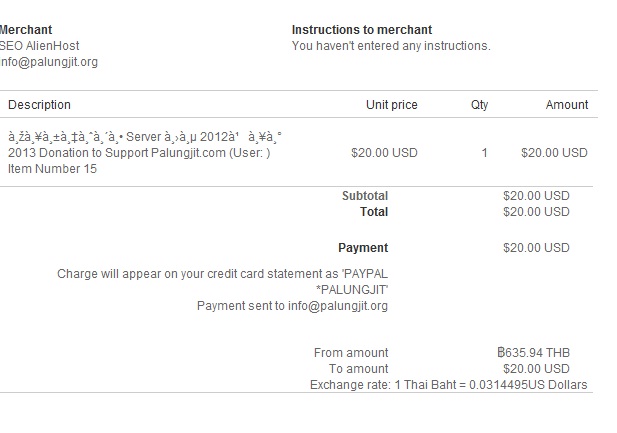Click the 2013 Donation to Support Palungjit.com line
This screenshot has width=617, height=433.
point(139,153)
